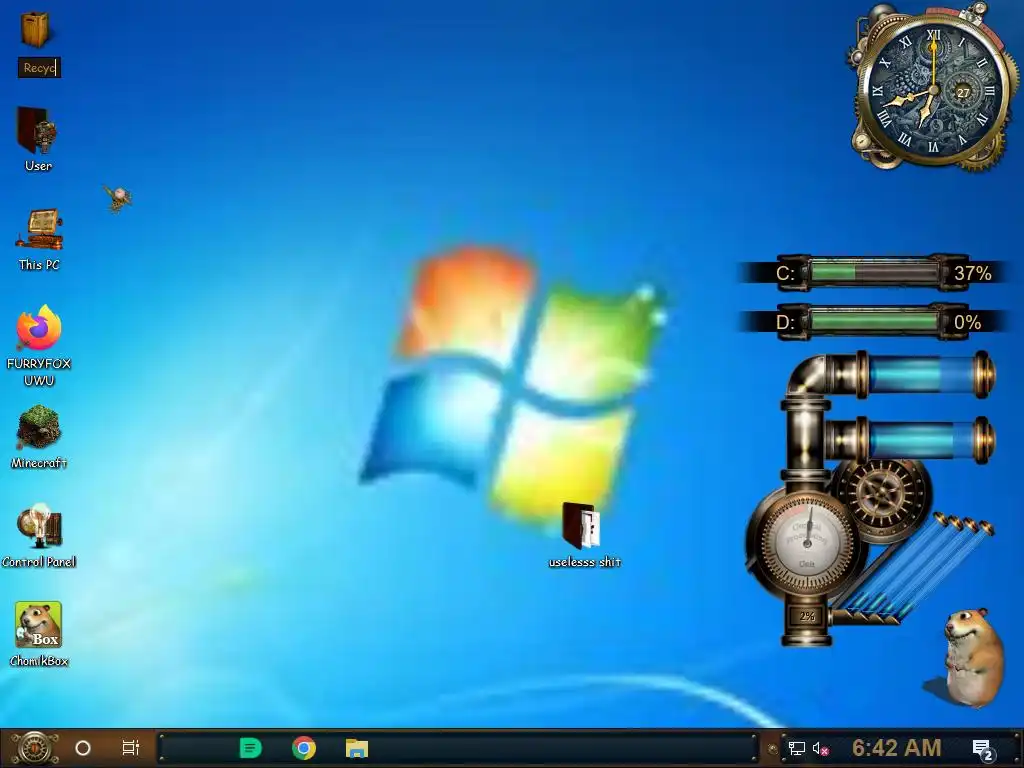1024x768 pixels.
Task: Unmute the muted volume tray icon
Action: tap(821, 748)
